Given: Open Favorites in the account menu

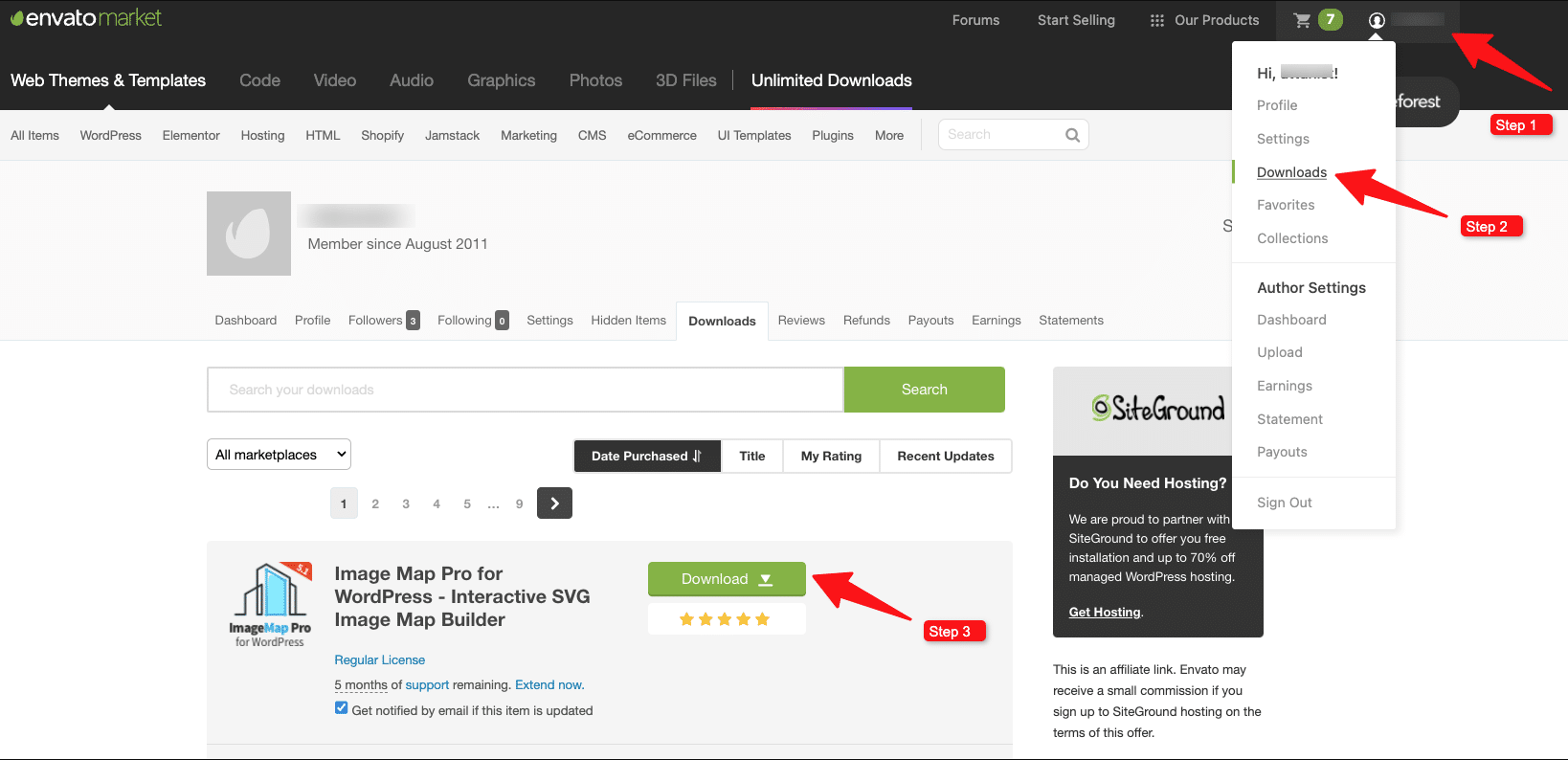Looking at the screenshot, I should [x=1286, y=205].
